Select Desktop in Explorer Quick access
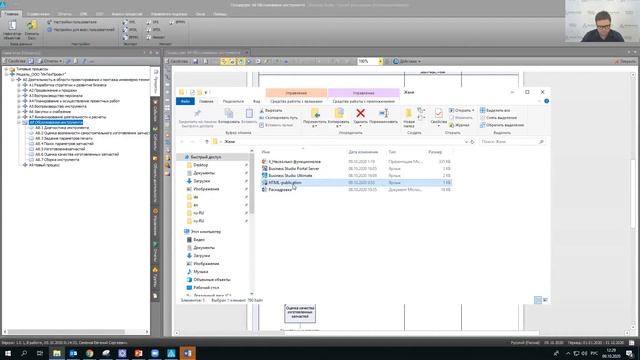 click(200, 165)
